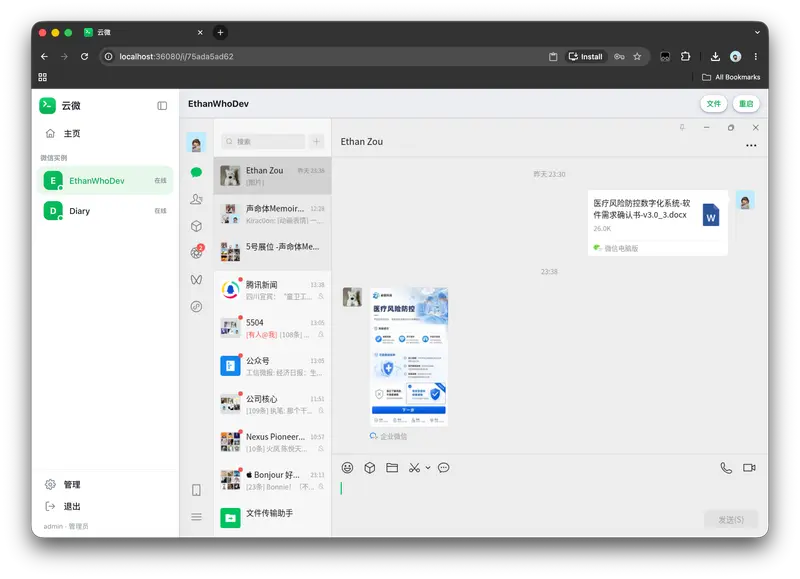Open the 5号展位 group chat
Viewport: 800px width, 579px height.
click(272, 252)
